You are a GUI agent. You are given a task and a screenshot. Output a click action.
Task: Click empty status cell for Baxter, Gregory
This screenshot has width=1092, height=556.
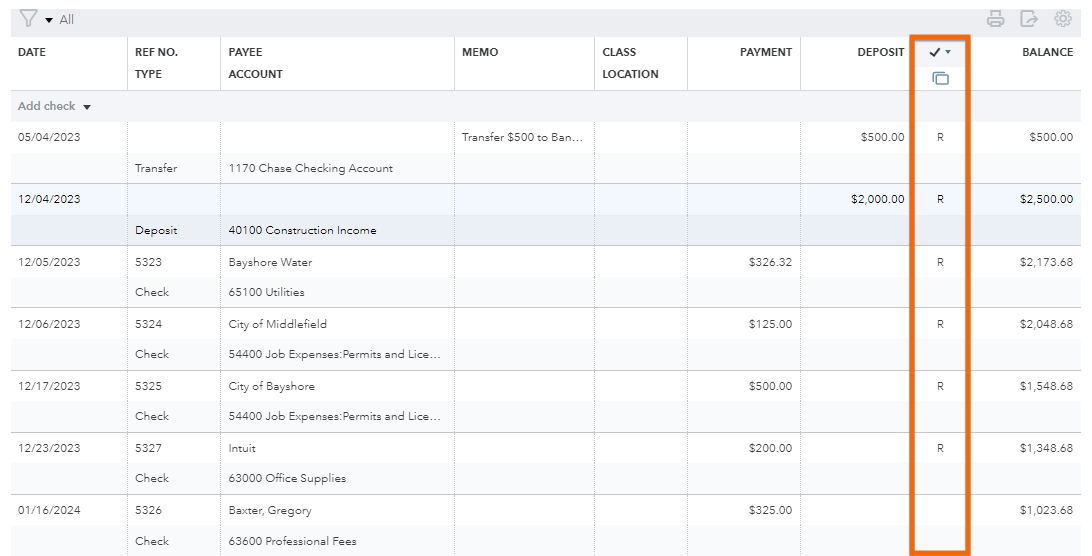tap(940, 510)
